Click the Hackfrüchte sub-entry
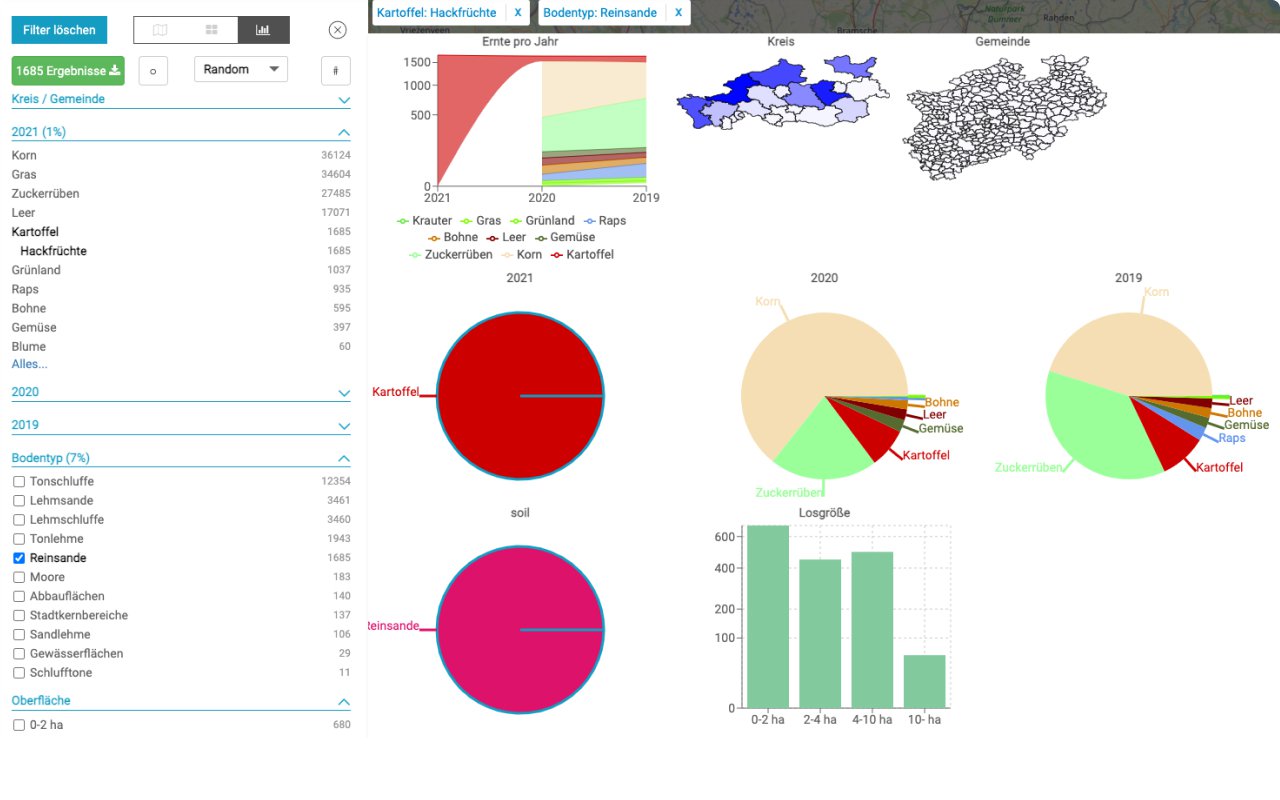 (x=185, y=251)
